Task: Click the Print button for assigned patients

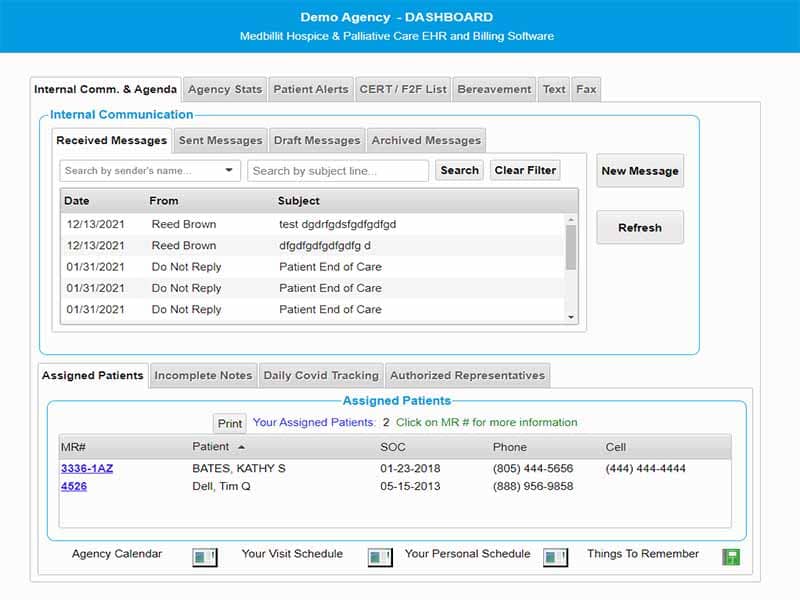Action: 230,423
